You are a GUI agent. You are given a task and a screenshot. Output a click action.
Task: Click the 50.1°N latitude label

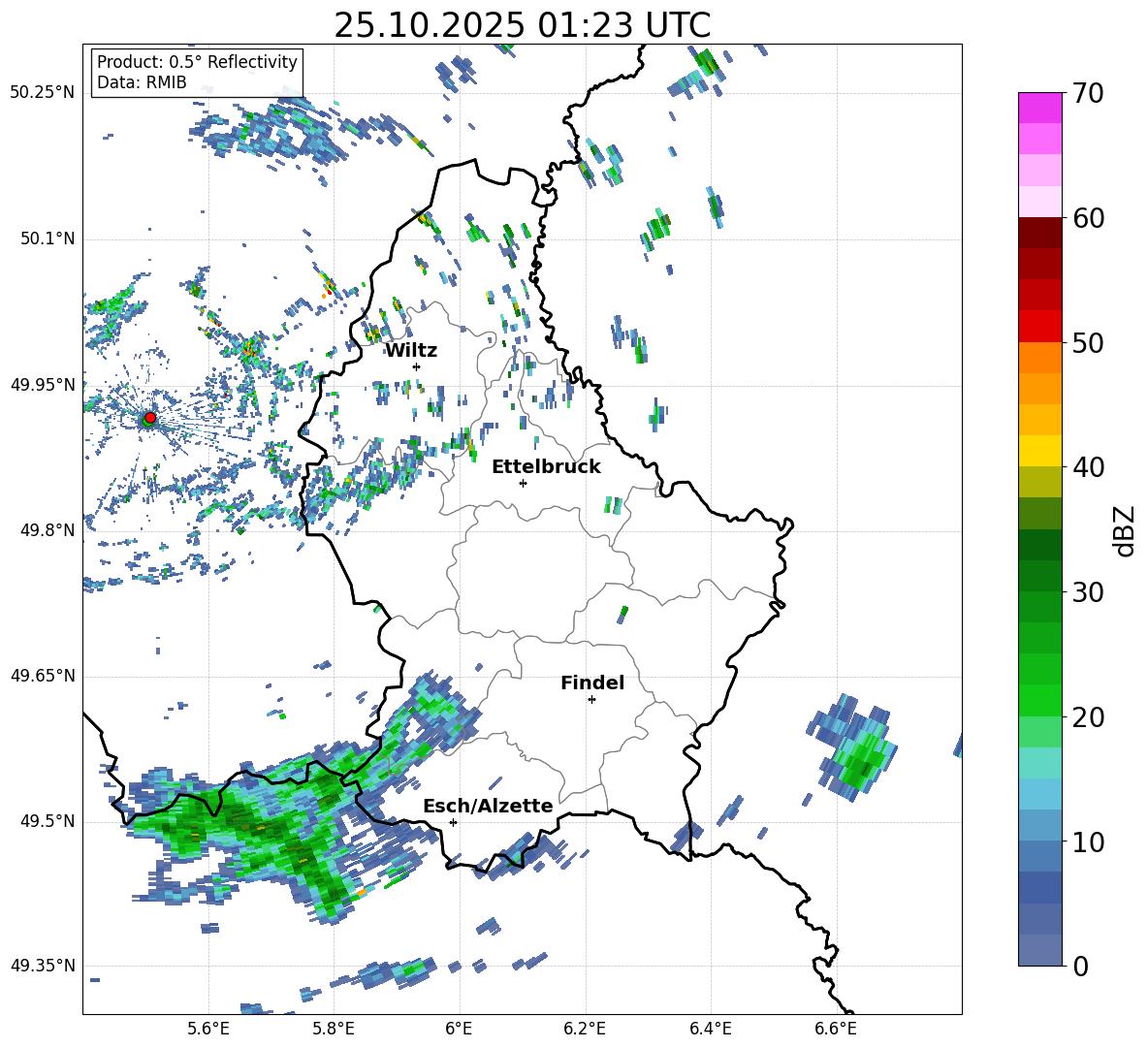click(47, 238)
